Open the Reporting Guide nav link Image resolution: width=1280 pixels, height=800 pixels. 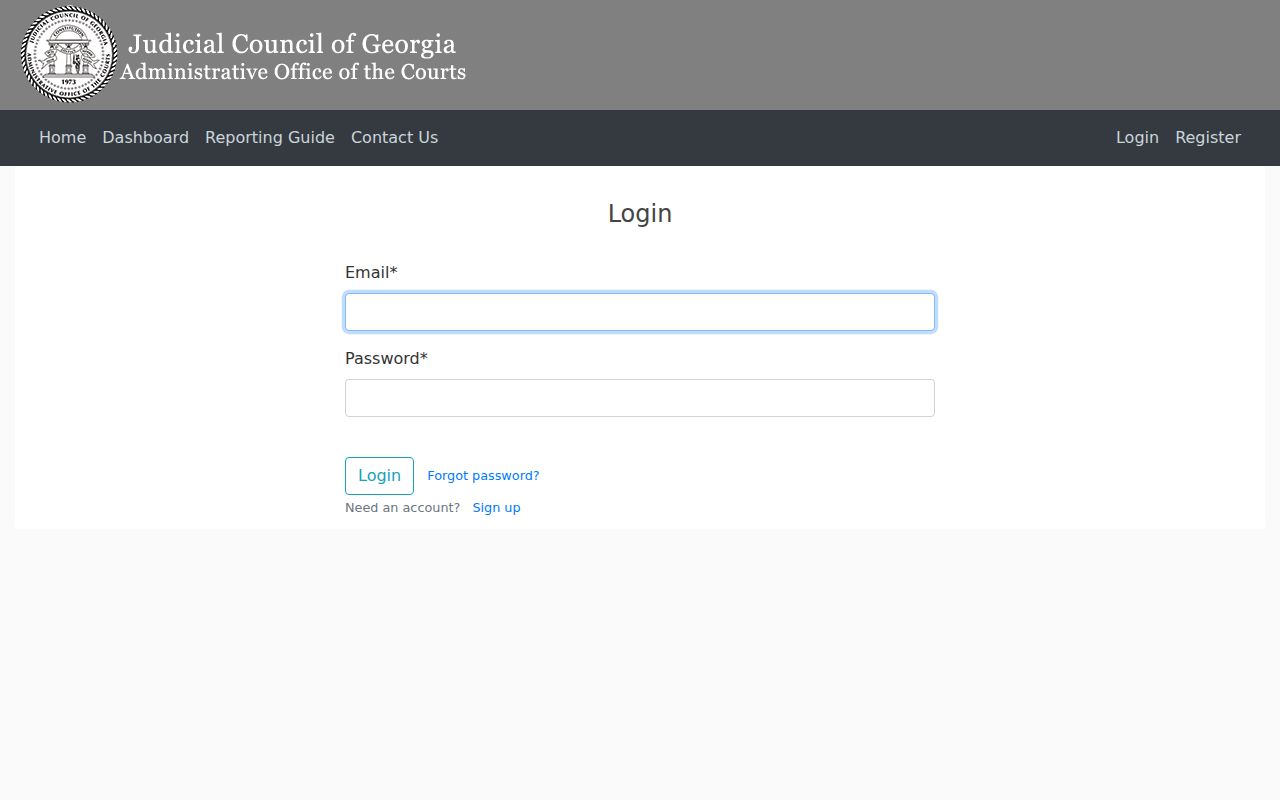click(x=270, y=138)
